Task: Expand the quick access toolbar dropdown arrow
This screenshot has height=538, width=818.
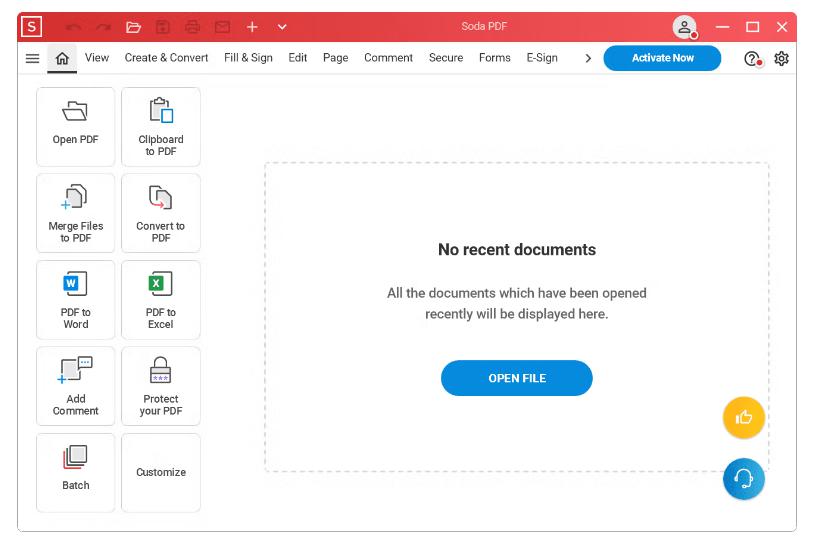Action: 282,27
